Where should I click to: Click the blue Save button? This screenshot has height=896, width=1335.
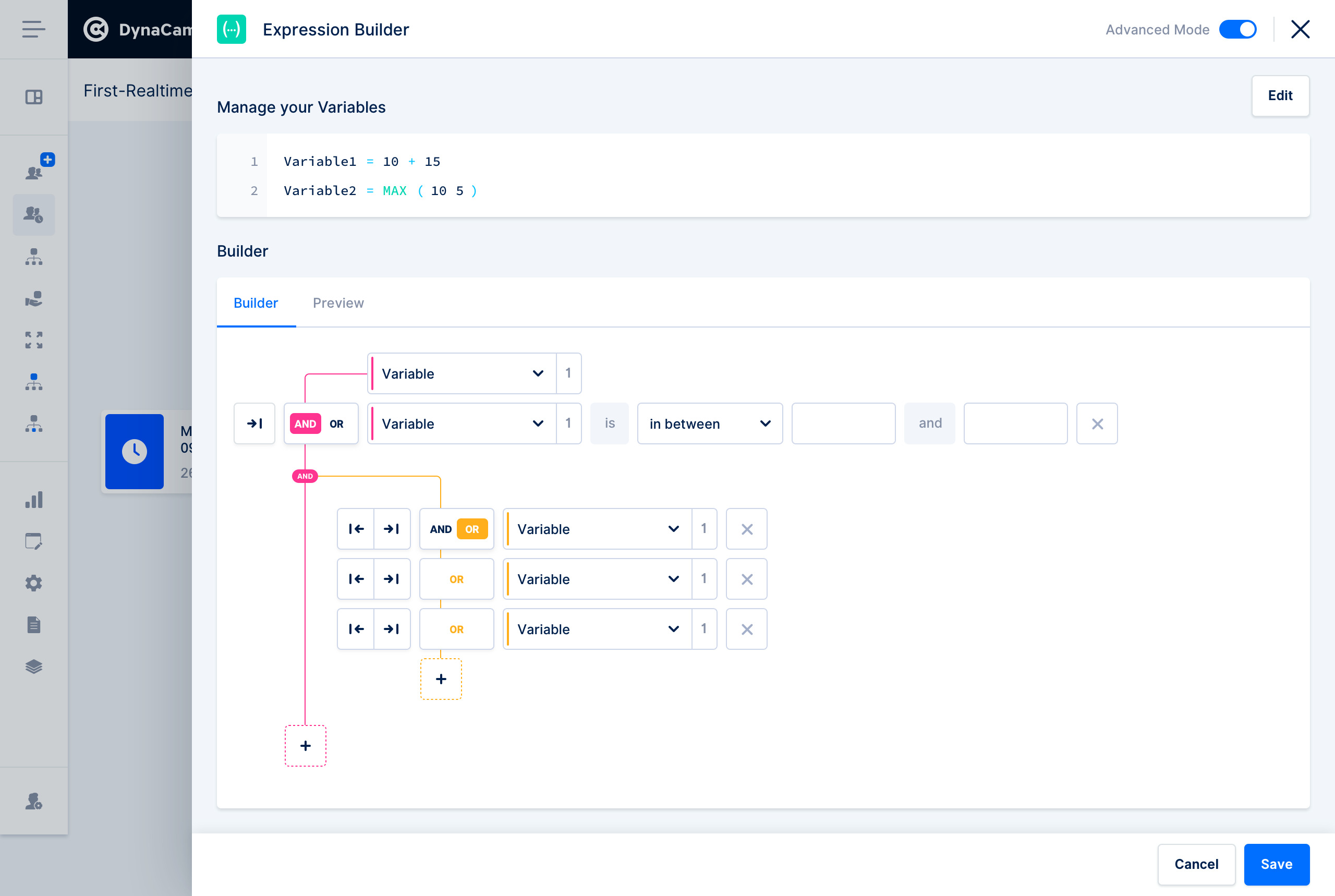click(1276, 864)
